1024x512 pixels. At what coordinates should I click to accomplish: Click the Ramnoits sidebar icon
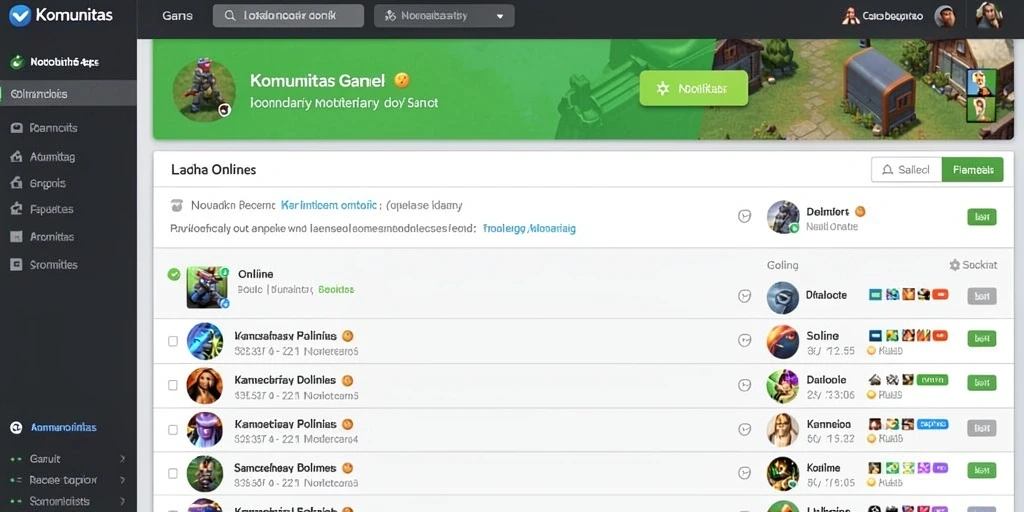(17, 128)
